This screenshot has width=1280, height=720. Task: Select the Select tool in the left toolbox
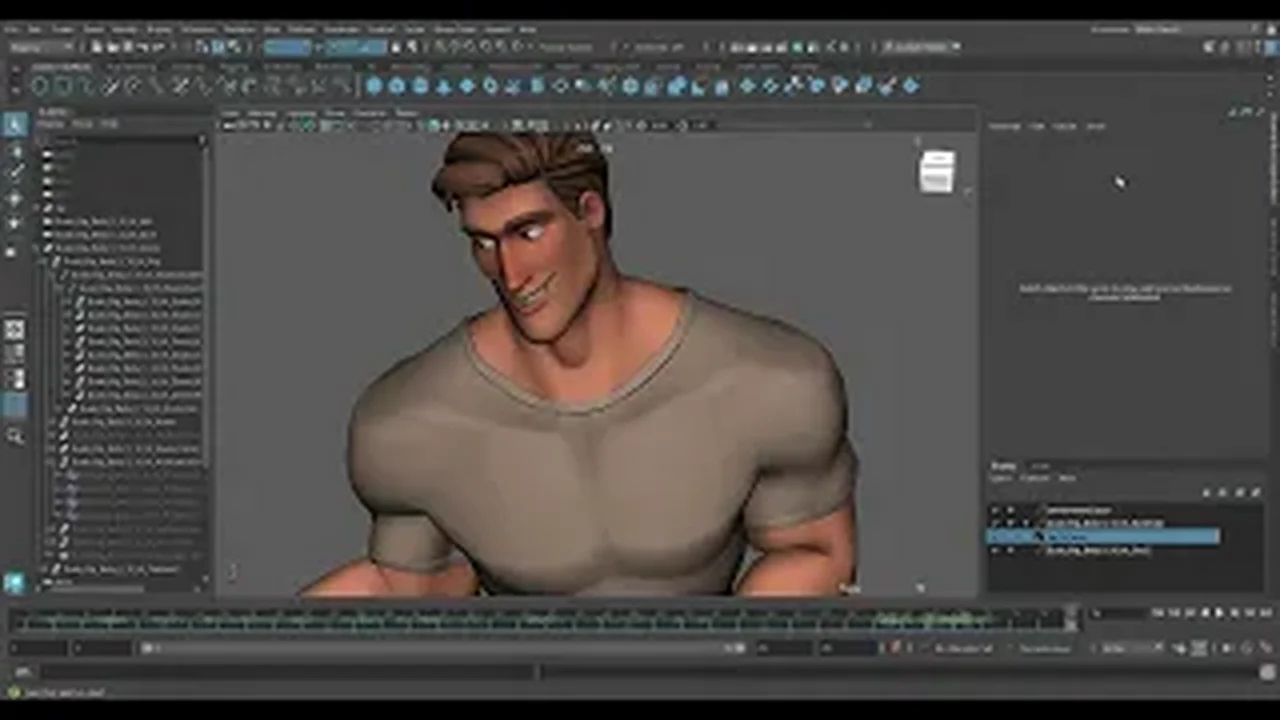pos(15,125)
